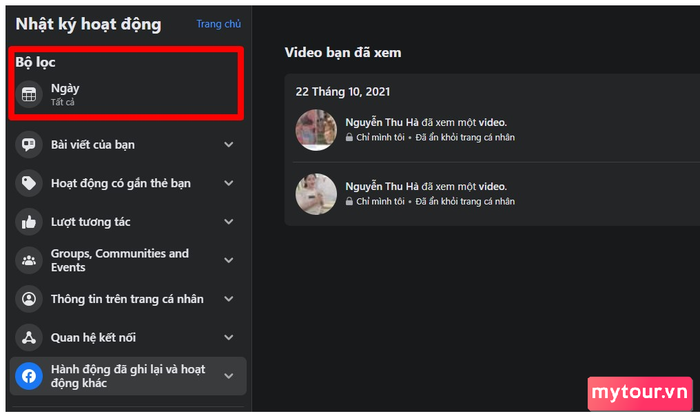Click the Bài viết của bạn speech bubble icon
Image resolution: width=700 pixels, height=420 pixels.
[29, 145]
